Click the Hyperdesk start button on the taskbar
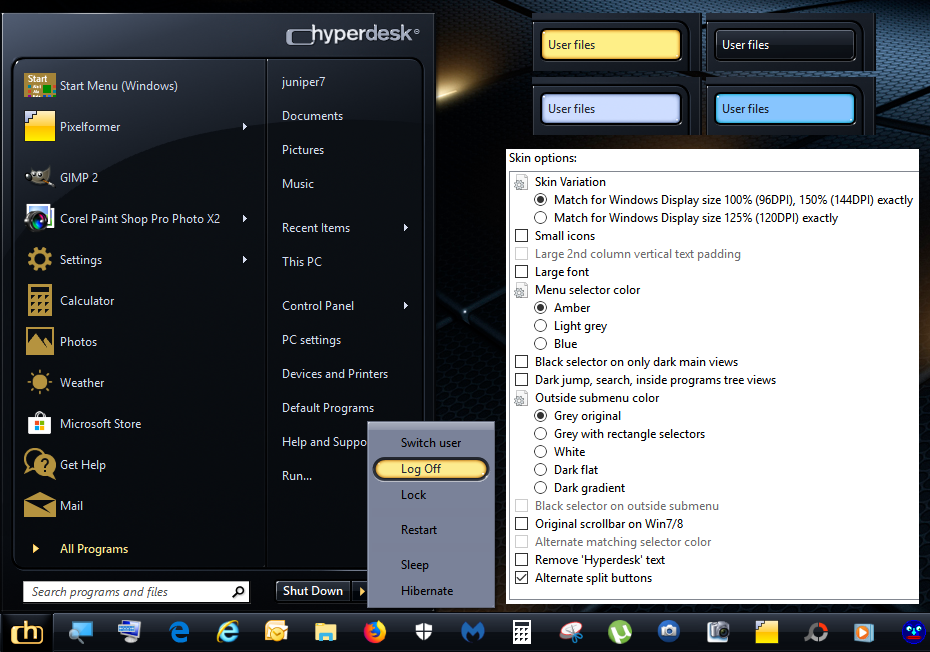This screenshot has height=652, width=930. [27, 632]
